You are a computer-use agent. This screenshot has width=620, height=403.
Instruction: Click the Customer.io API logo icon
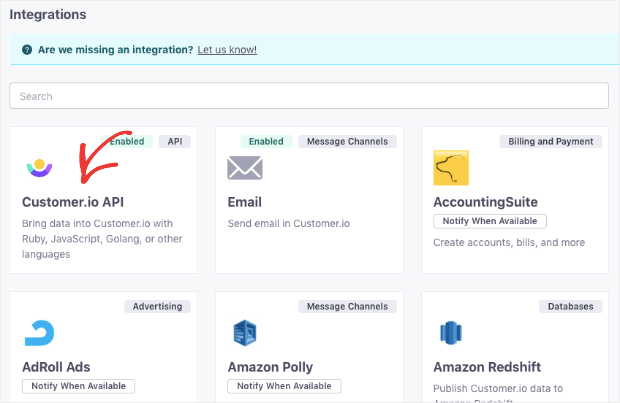40,168
